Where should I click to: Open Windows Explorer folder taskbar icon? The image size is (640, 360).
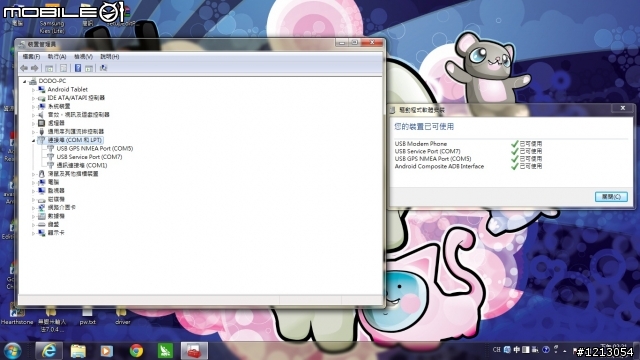point(78,351)
